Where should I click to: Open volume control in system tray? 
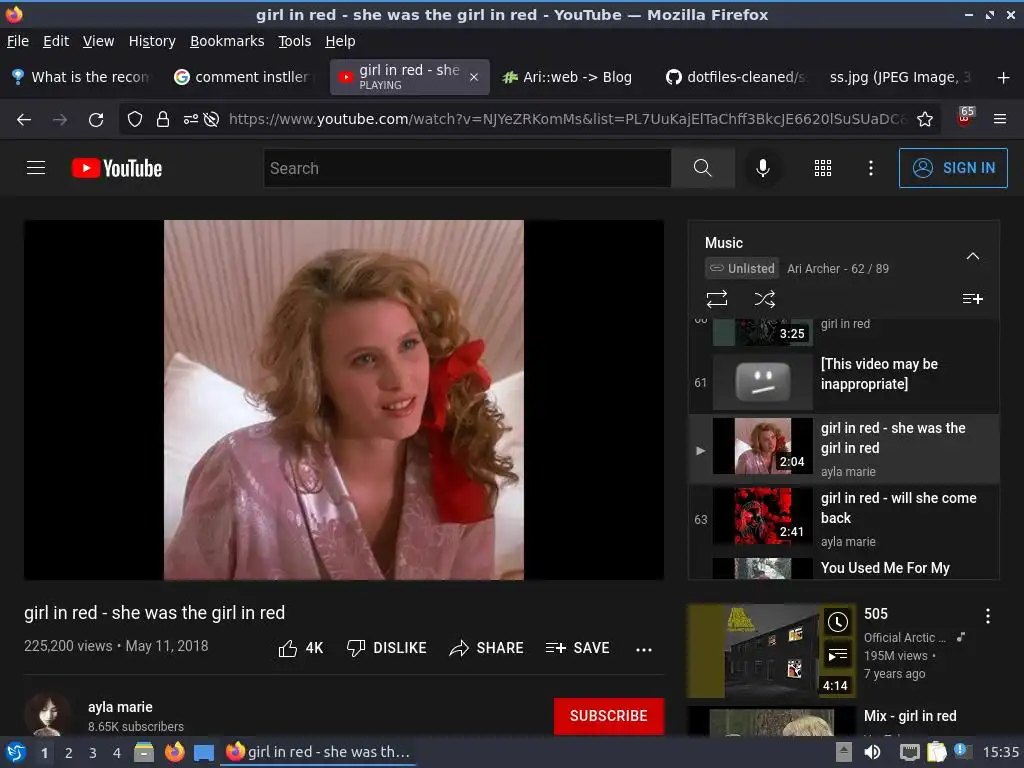click(x=872, y=752)
